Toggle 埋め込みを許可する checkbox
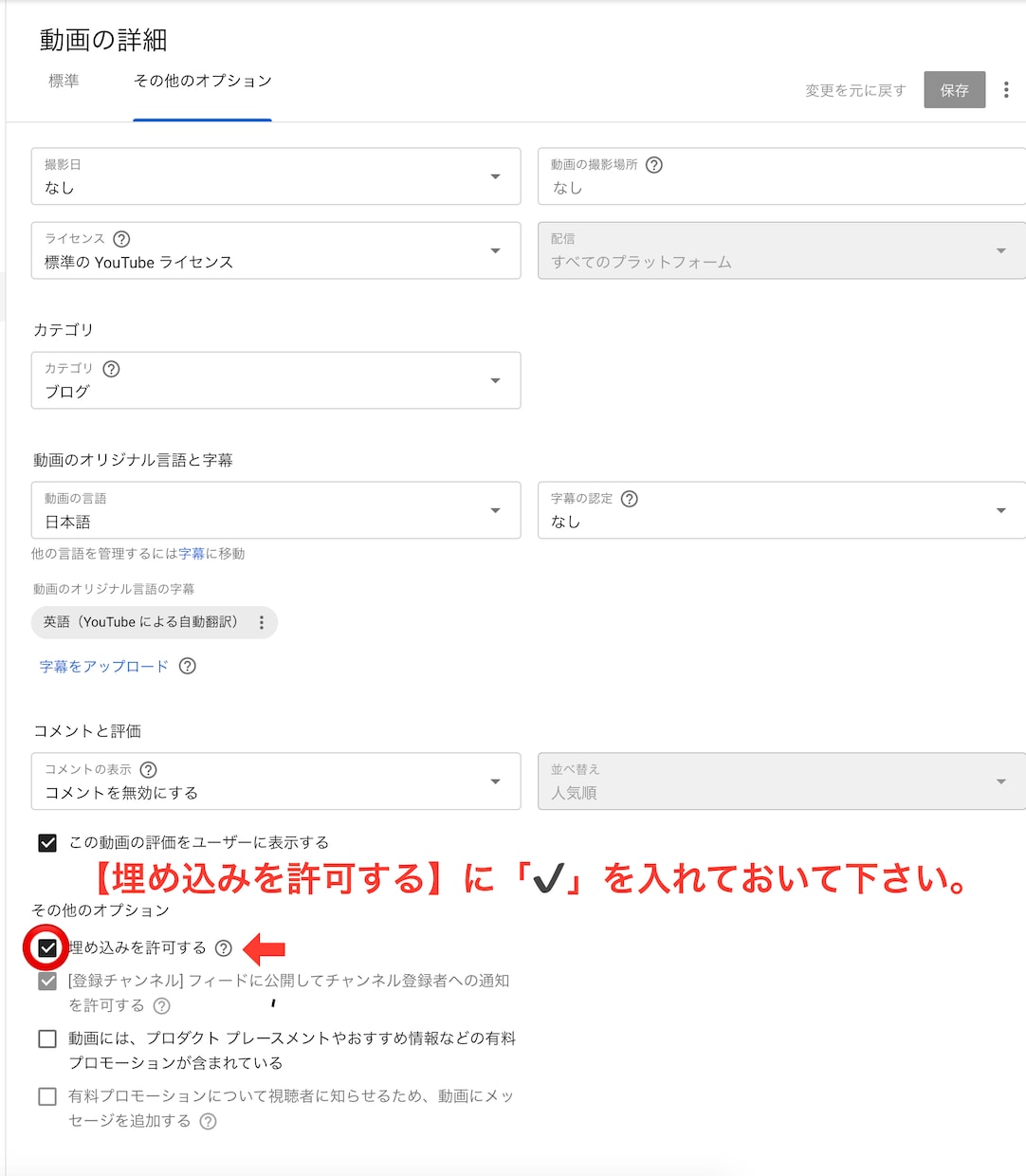The width and height of the screenshot is (1026, 1176). coord(47,948)
